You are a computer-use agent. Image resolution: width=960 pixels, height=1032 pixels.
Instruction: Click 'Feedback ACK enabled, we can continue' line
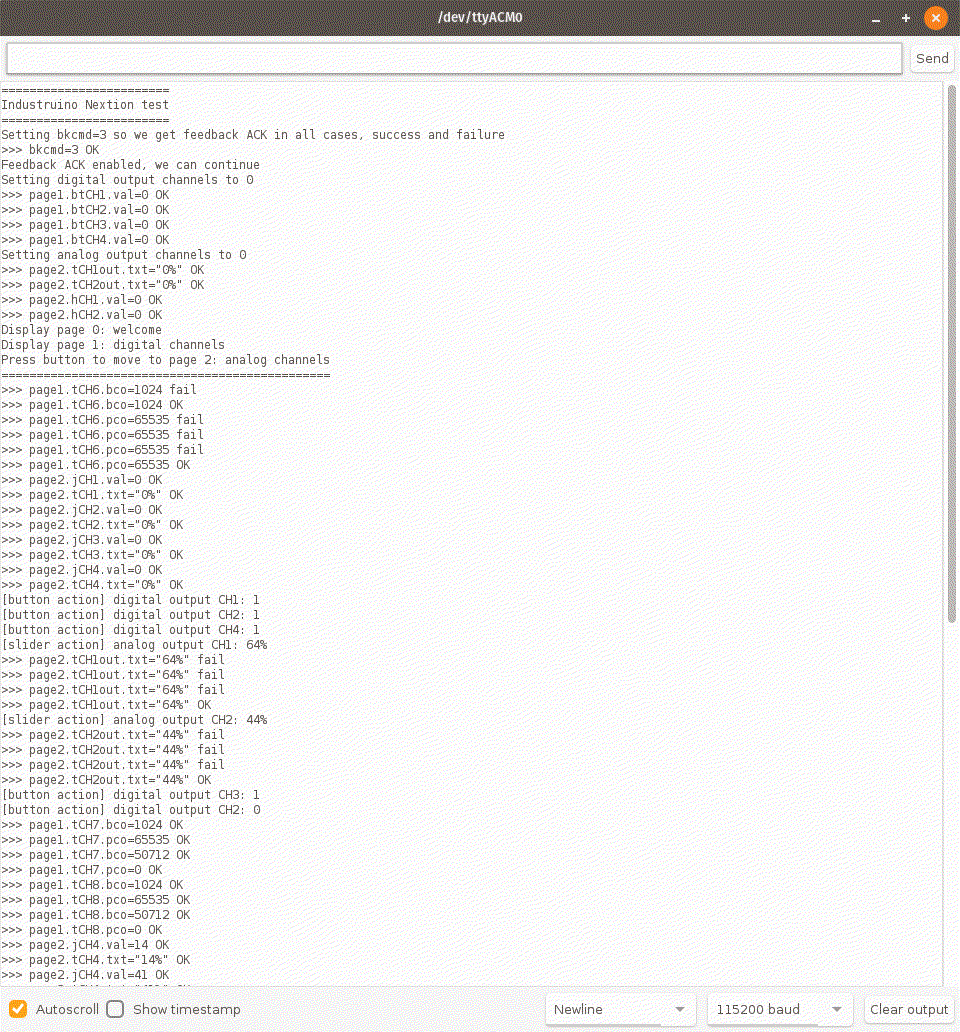tap(130, 165)
